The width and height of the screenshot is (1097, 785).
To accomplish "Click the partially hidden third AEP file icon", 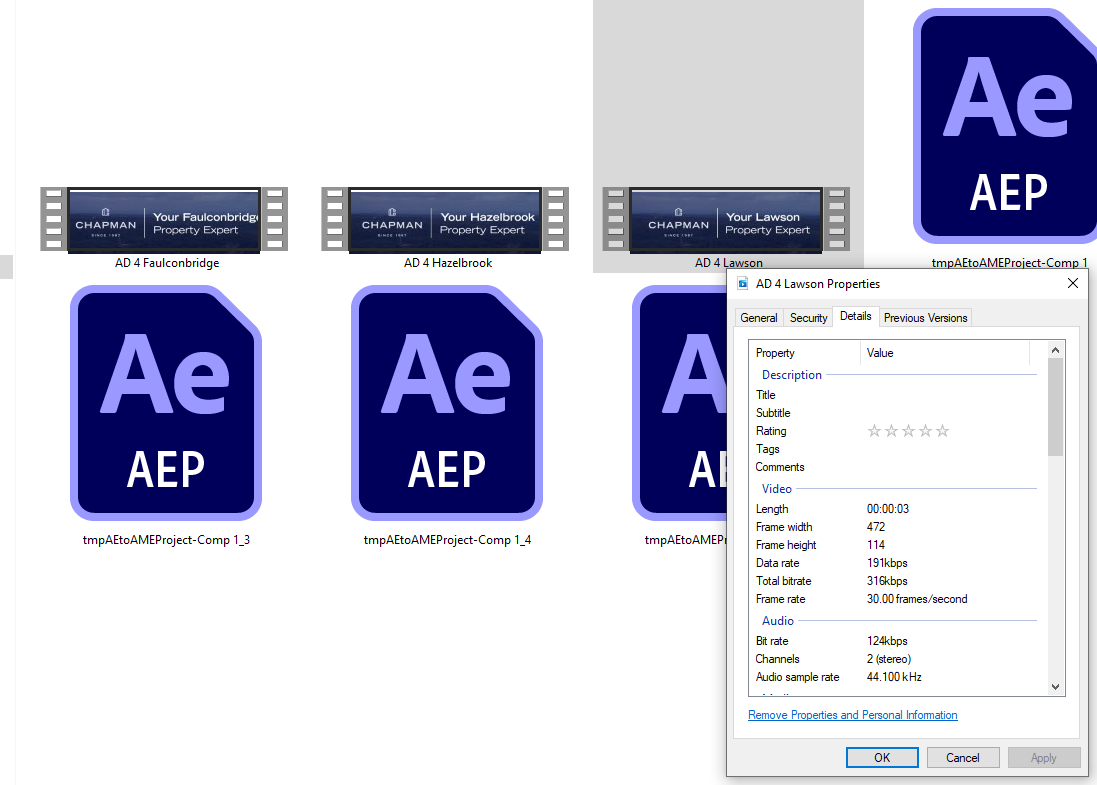I will [x=680, y=402].
